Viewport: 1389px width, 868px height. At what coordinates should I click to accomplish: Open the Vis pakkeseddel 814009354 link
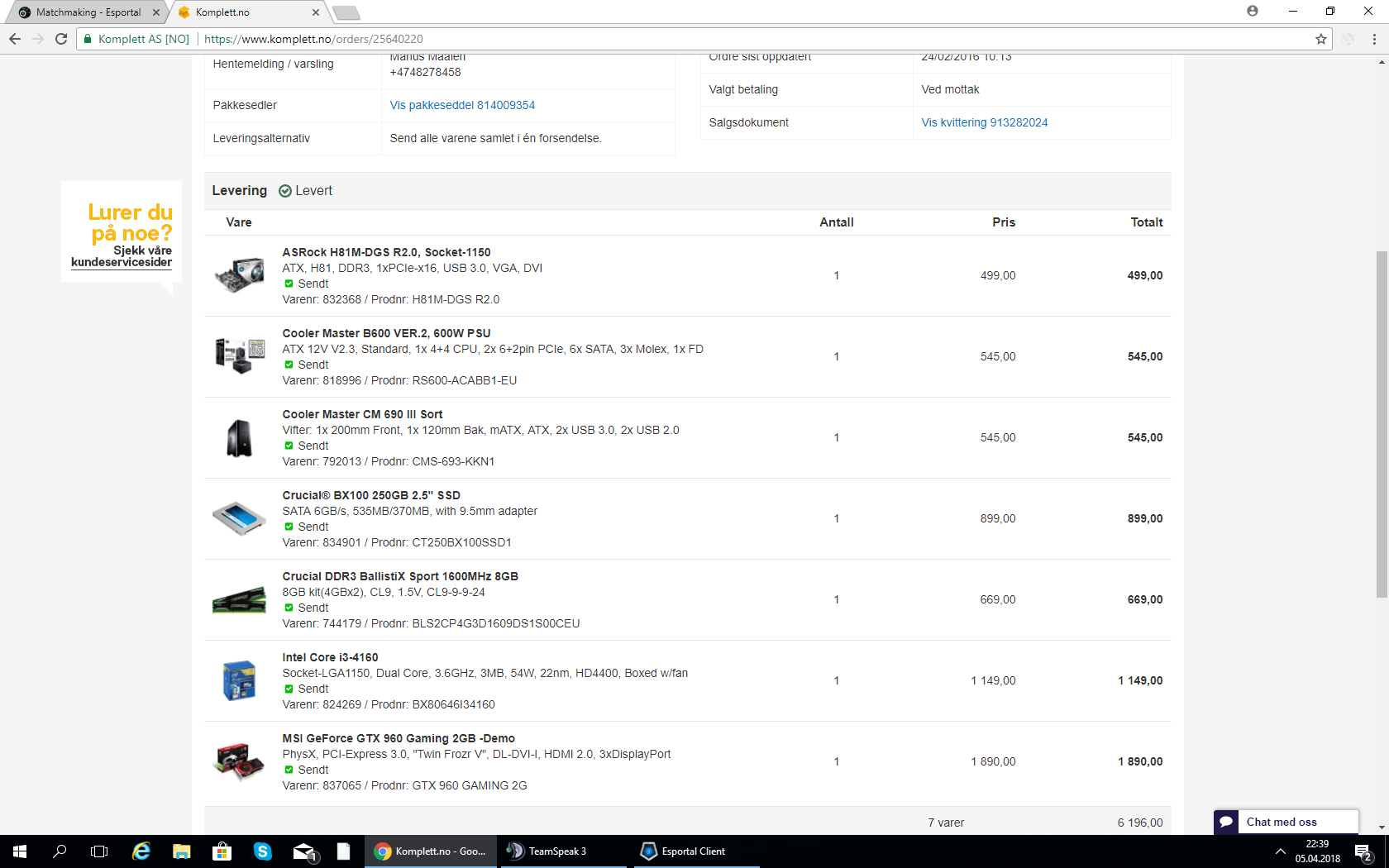pos(462,105)
